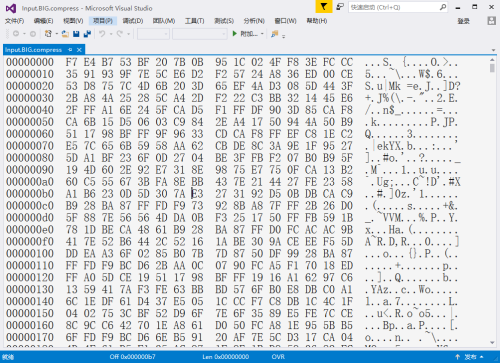Viewport: 500px width, 363px height.
Task: Open the 窗口(W) menu
Action: pyautogui.click(x=285, y=21)
